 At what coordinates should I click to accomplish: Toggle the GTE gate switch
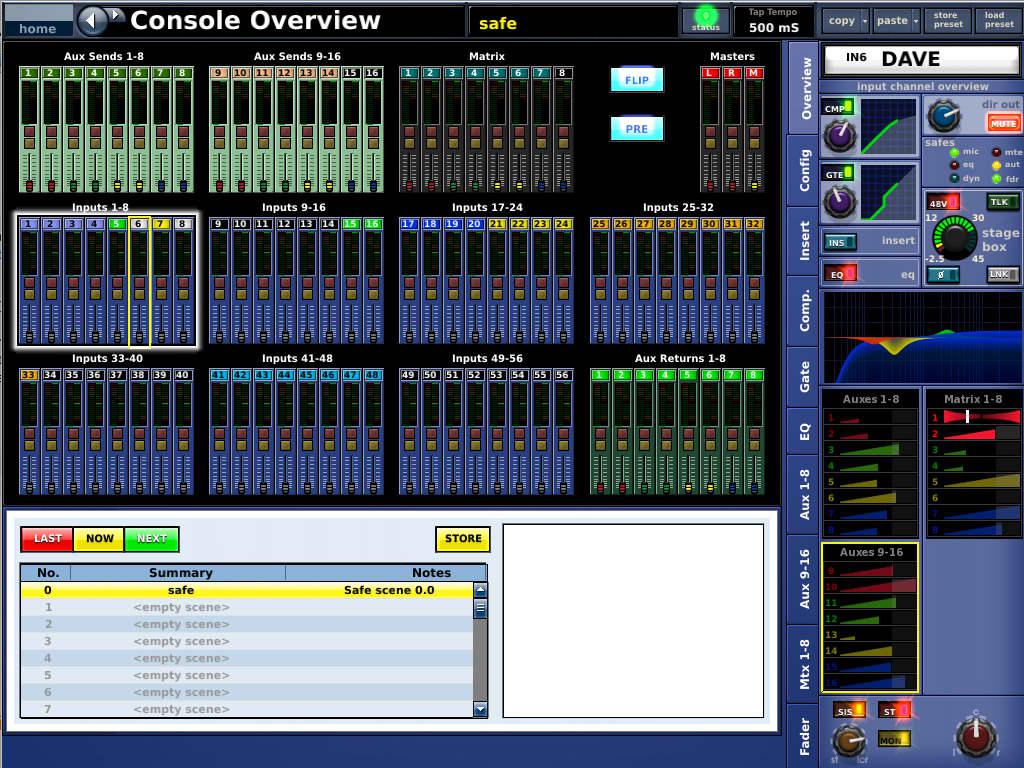(x=839, y=174)
